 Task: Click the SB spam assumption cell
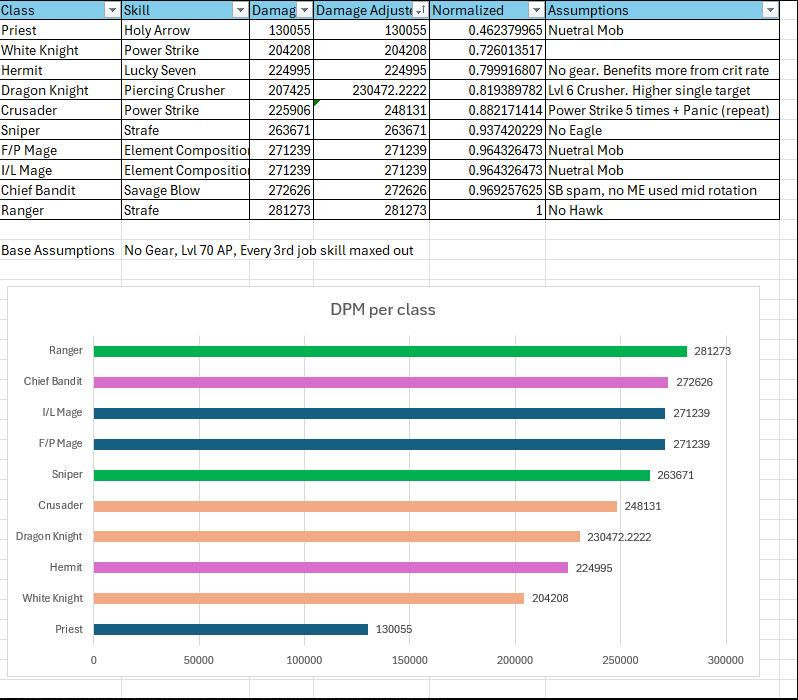click(x=663, y=190)
